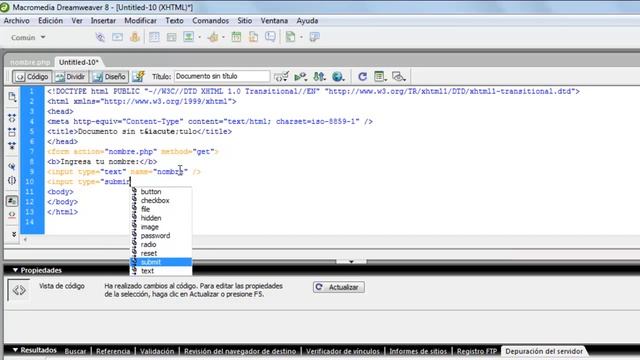Switch to Diseño design view
Viewport: 640px width, 360px height.
[109, 77]
